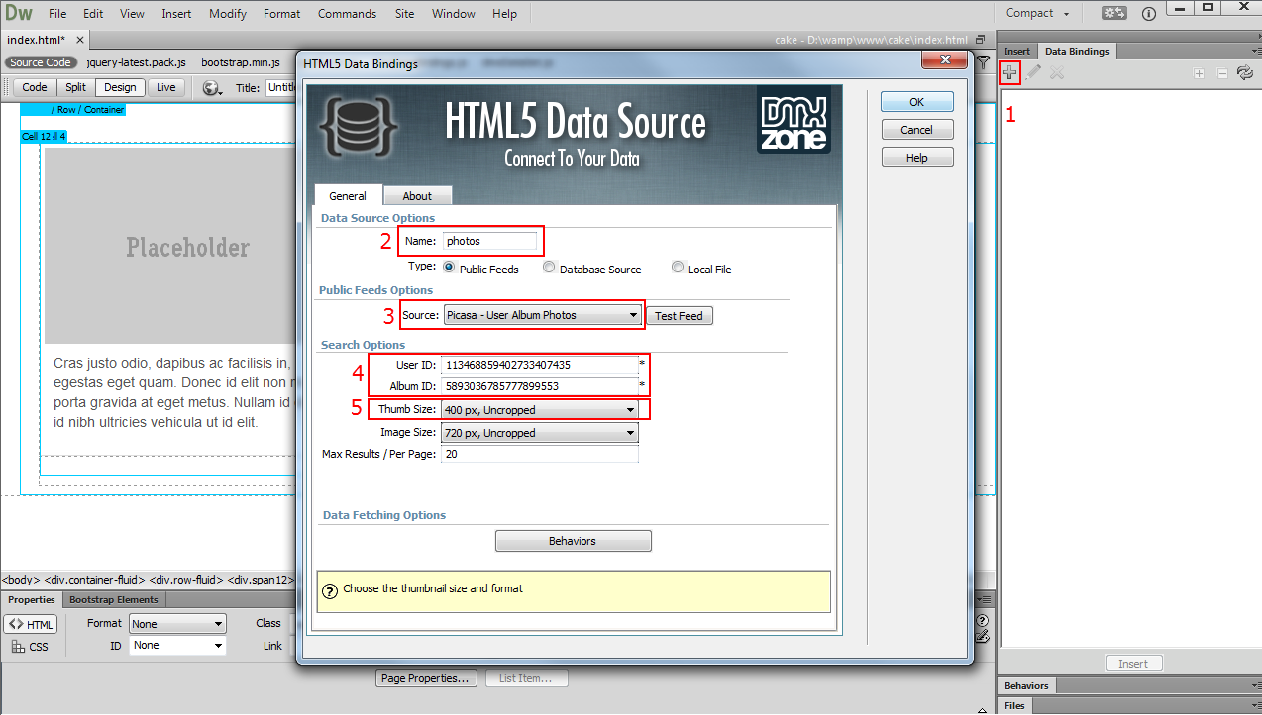The image size is (1262, 715).
Task: Close the index.html document tab
Action: point(80,40)
